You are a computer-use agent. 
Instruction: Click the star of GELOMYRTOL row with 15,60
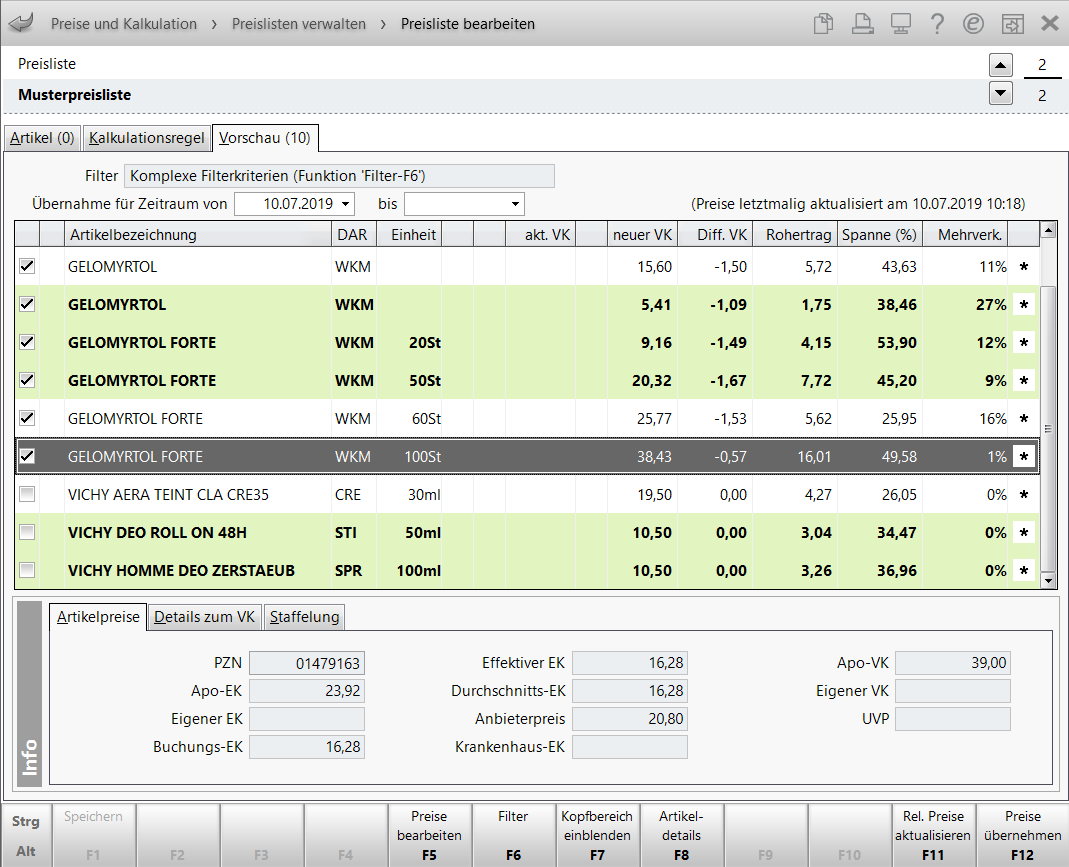(x=1023, y=267)
